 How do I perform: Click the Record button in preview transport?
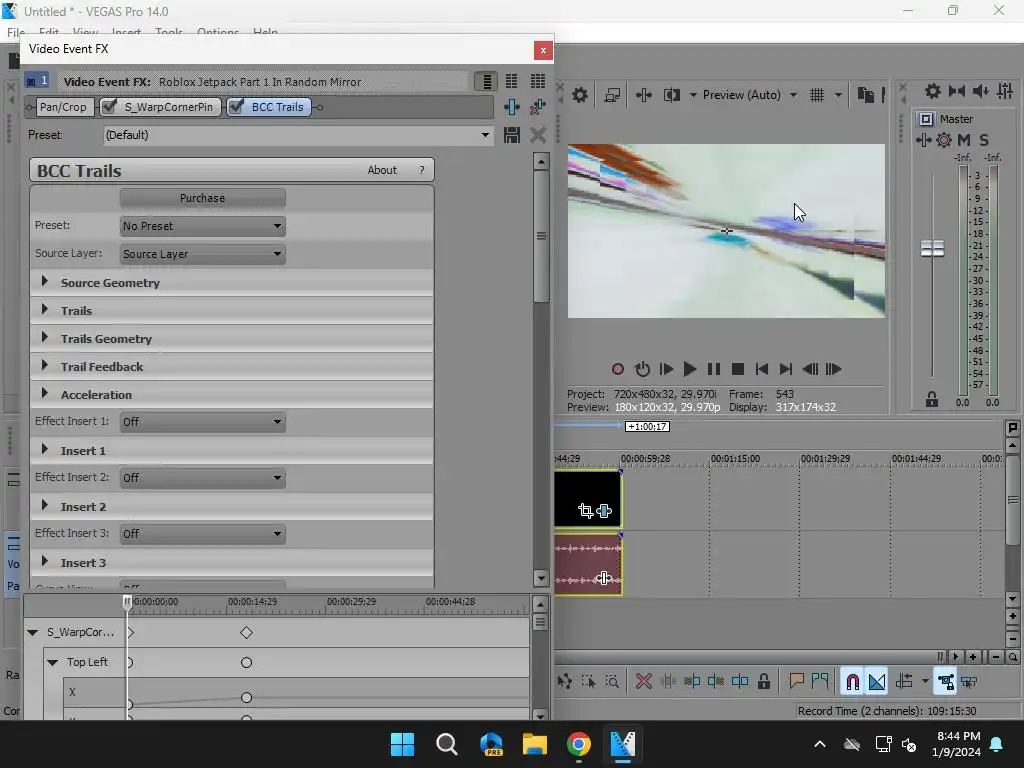point(618,369)
